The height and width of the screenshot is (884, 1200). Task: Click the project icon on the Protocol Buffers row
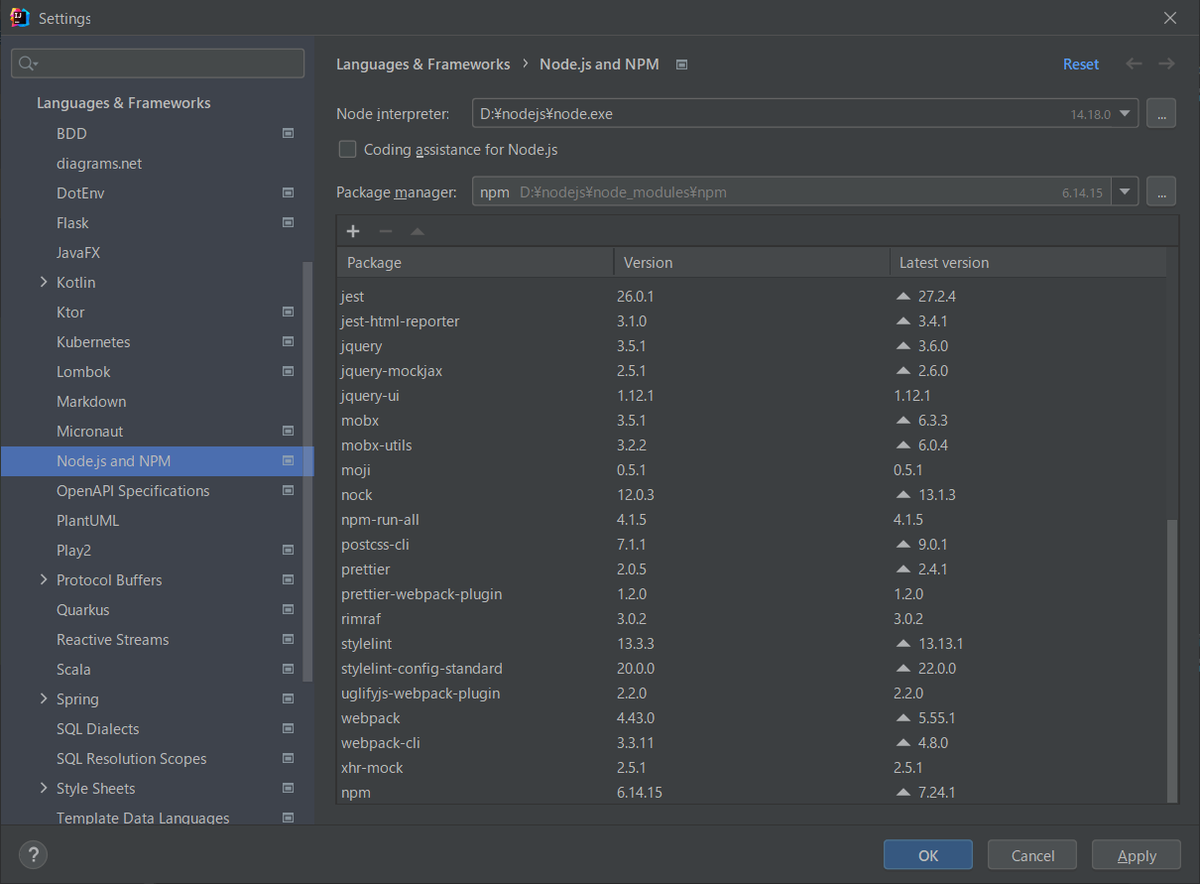288,580
